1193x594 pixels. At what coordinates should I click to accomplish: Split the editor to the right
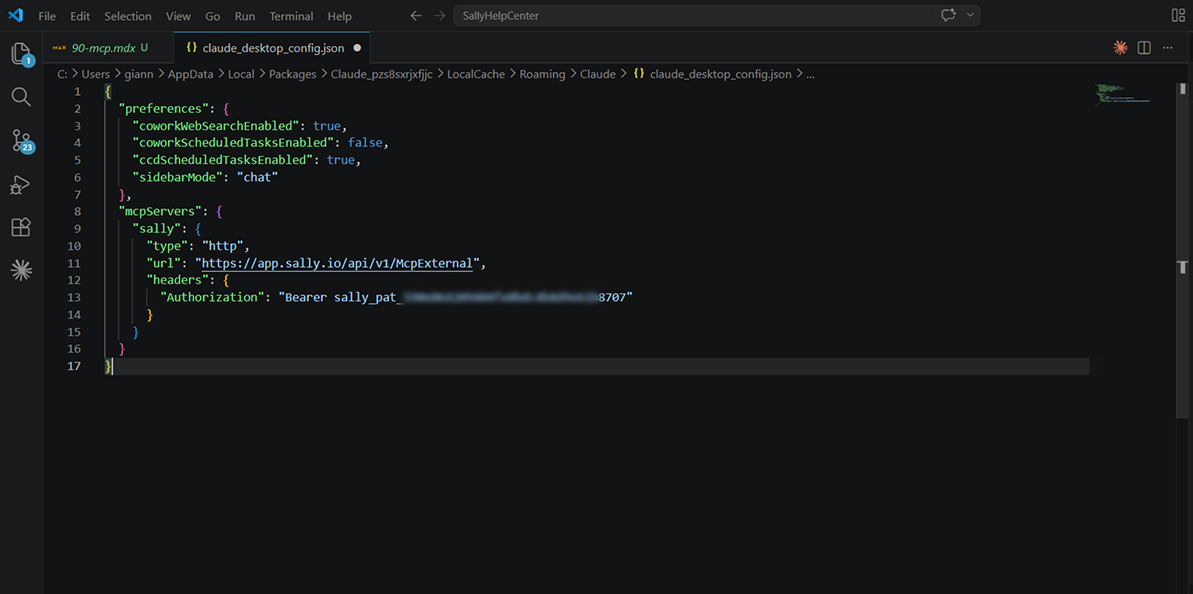1144,48
